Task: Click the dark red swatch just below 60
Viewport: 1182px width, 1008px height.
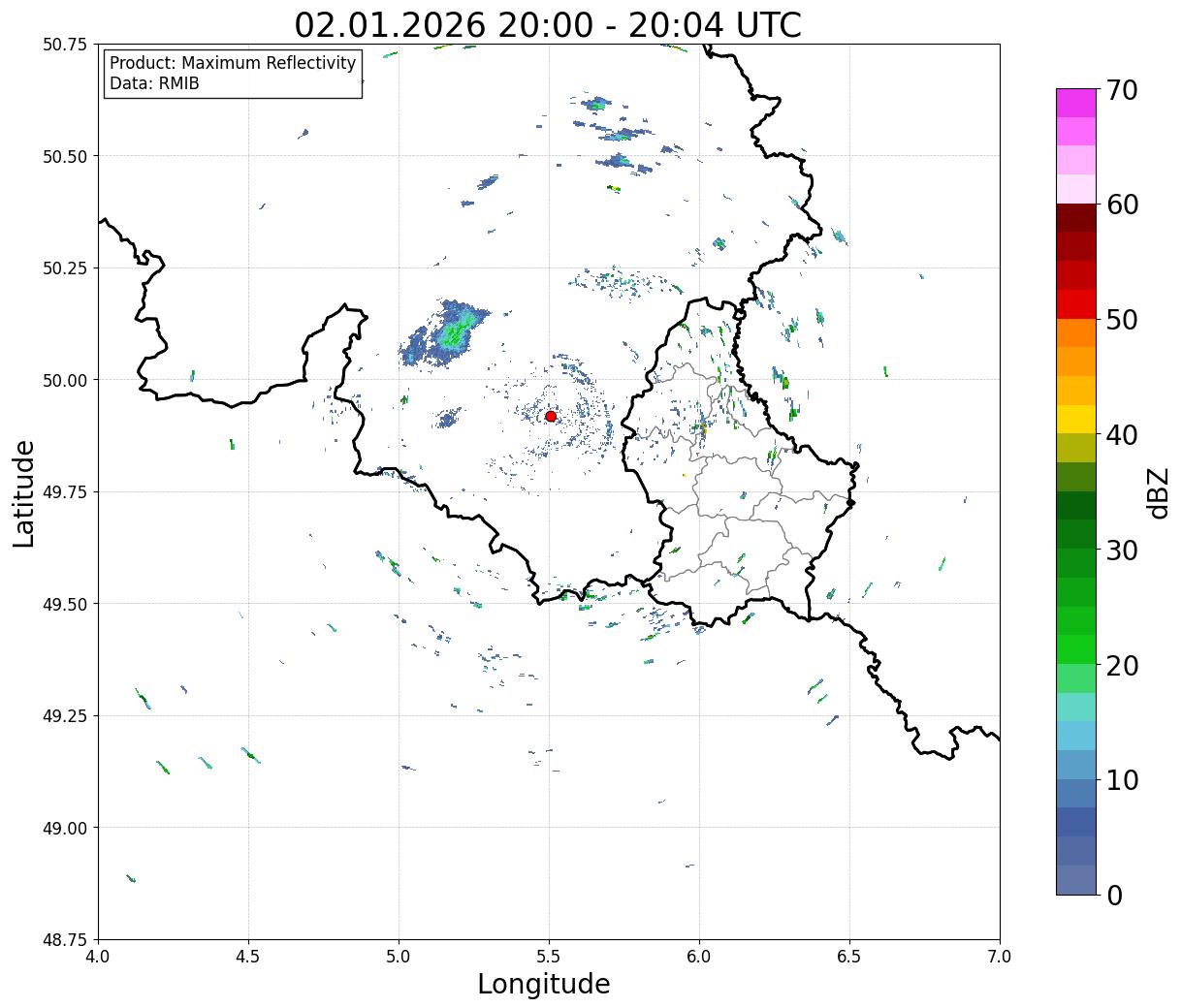Action: tap(1076, 218)
